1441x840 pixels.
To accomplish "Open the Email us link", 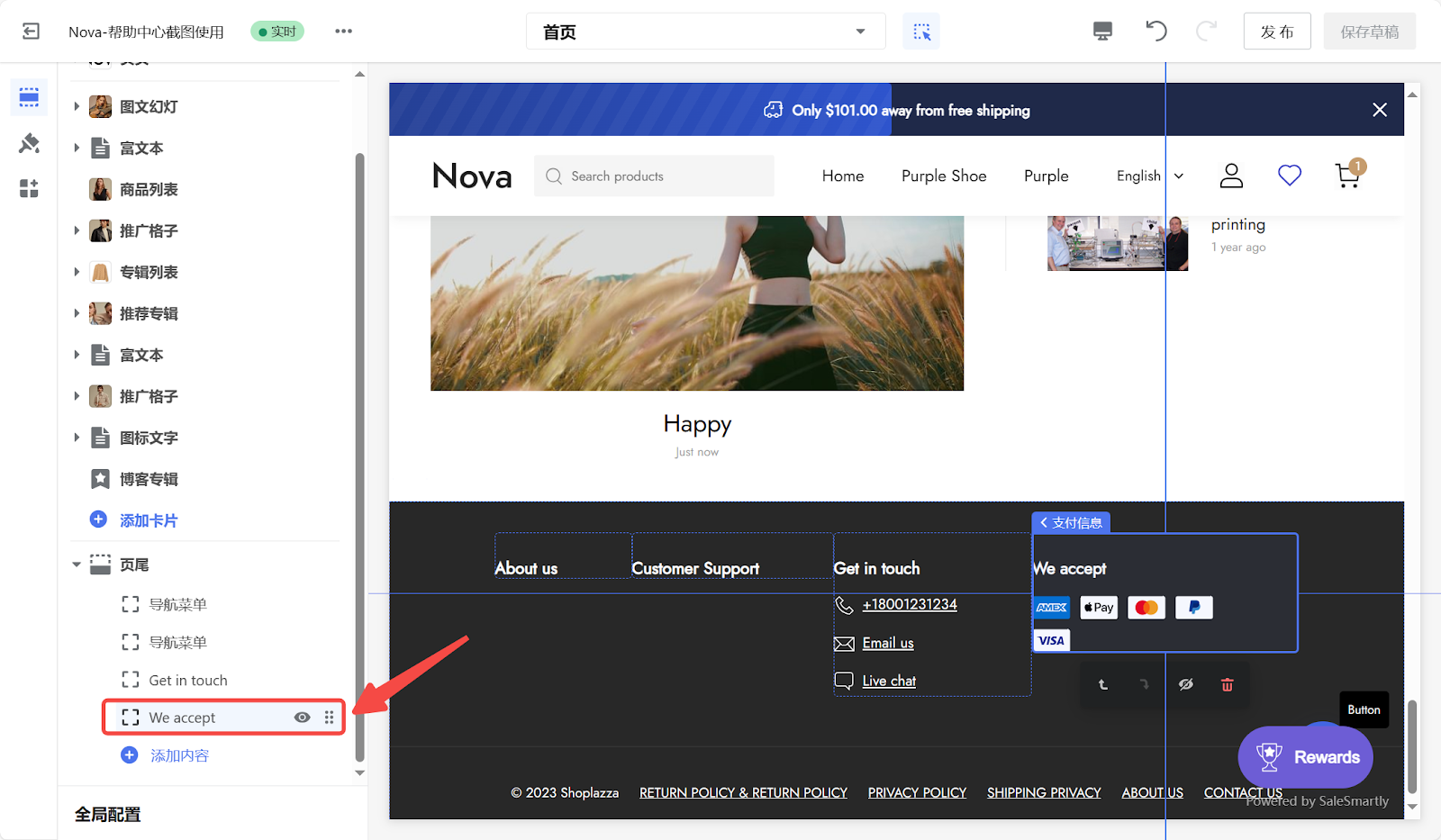I will [x=888, y=643].
